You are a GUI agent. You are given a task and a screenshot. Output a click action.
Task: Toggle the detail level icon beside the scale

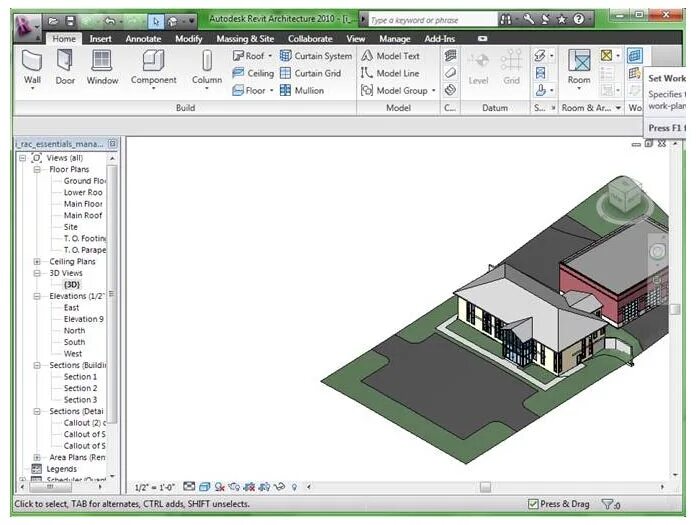pos(189,486)
